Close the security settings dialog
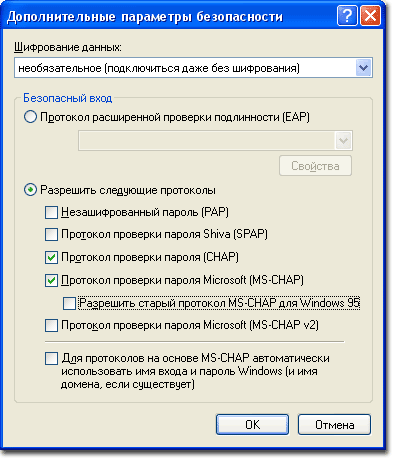Screen dimensions: 400x460 (370, 16)
